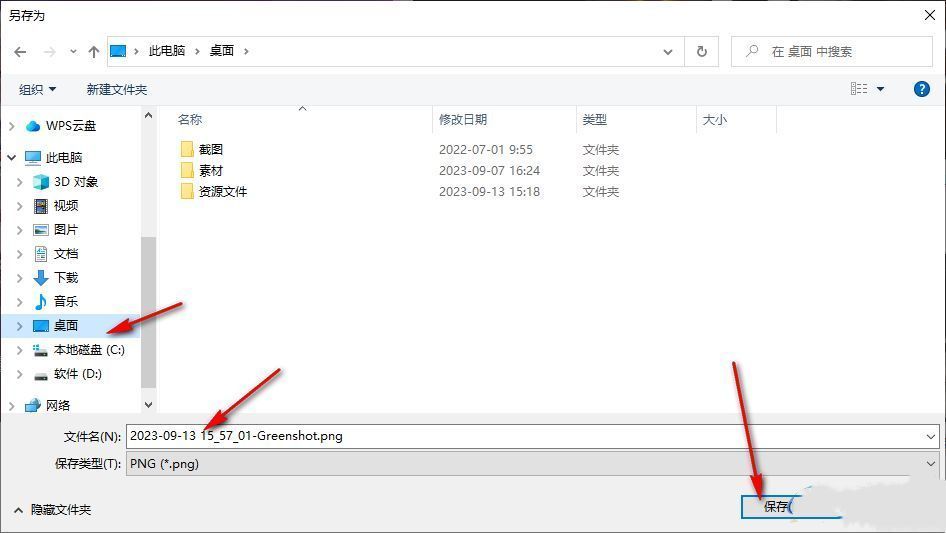Click the forward navigation arrow
The height and width of the screenshot is (533, 946).
coord(49,52)
